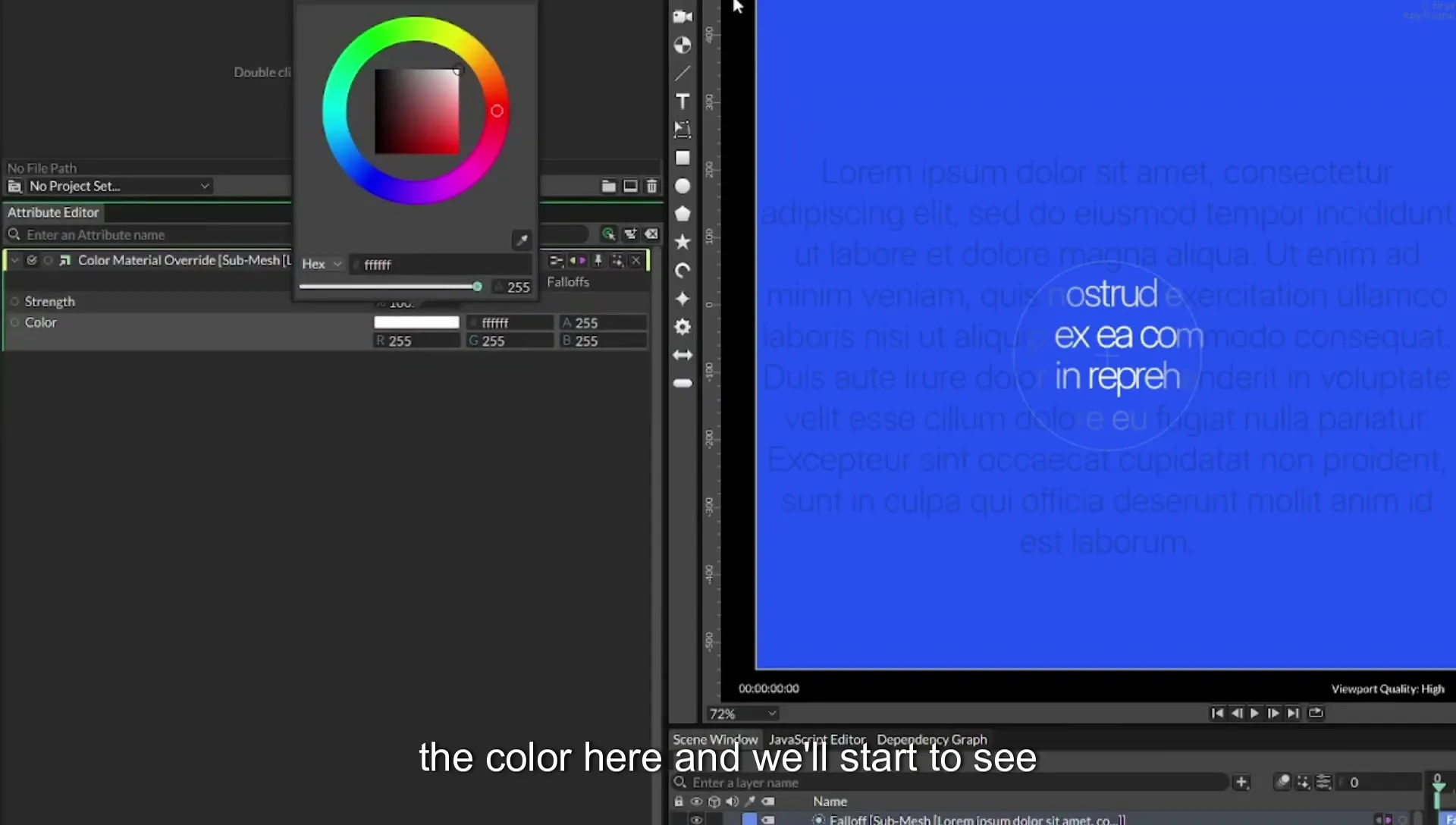Select the Cog shape tool

pos(682,327)
